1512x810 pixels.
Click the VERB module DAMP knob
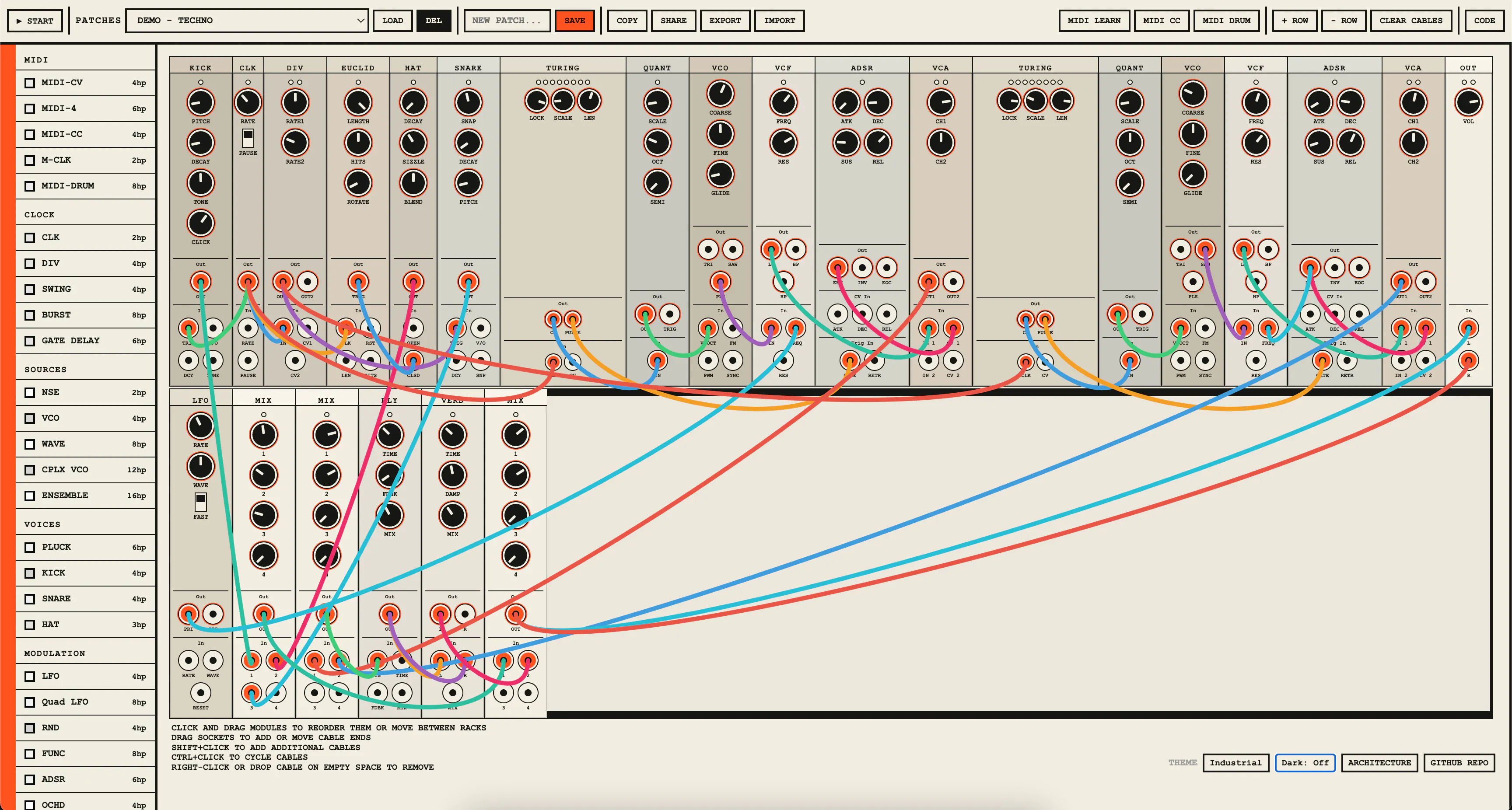452,475
